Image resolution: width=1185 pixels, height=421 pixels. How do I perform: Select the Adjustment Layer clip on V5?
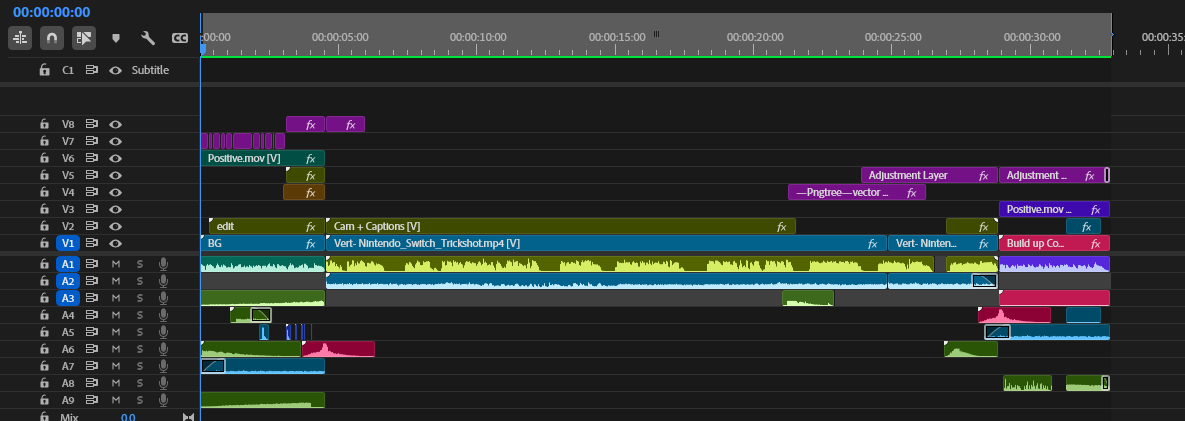click(x=930, y=175)
